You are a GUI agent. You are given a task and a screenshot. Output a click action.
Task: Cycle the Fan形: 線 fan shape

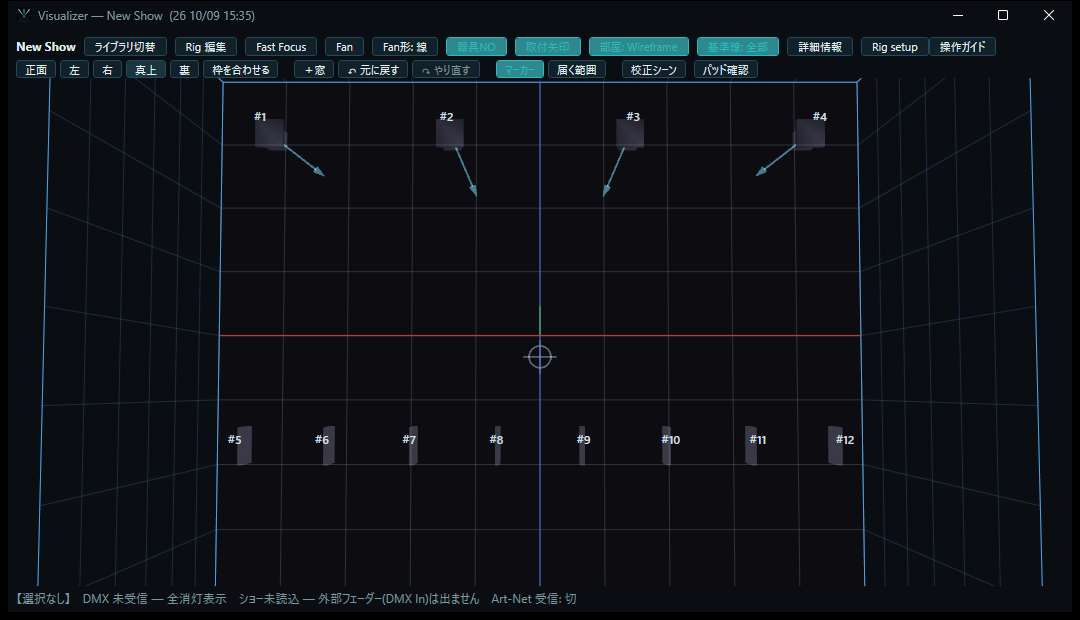click(405, 47)
